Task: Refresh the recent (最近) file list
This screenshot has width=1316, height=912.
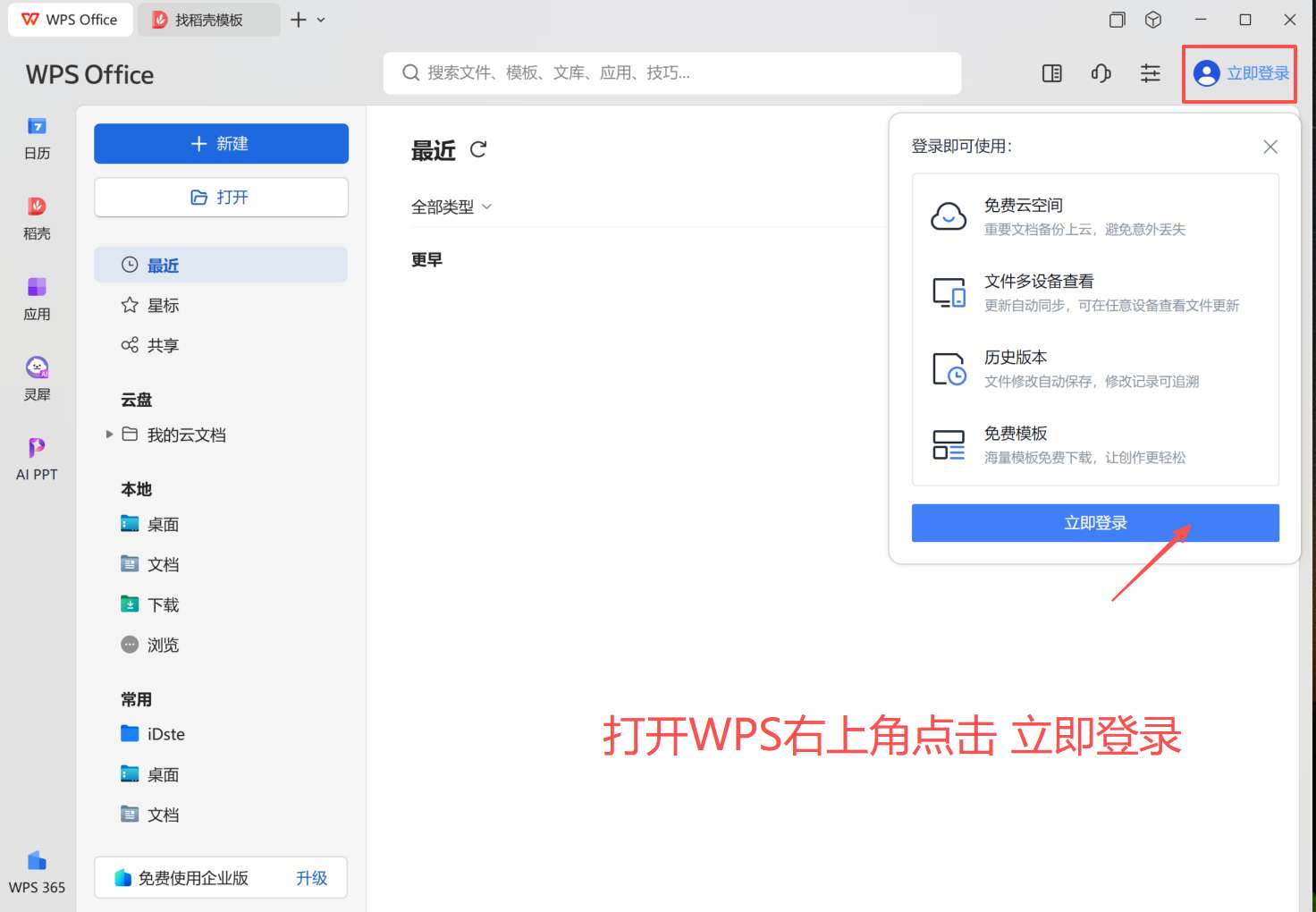Action: pos(478,149)
